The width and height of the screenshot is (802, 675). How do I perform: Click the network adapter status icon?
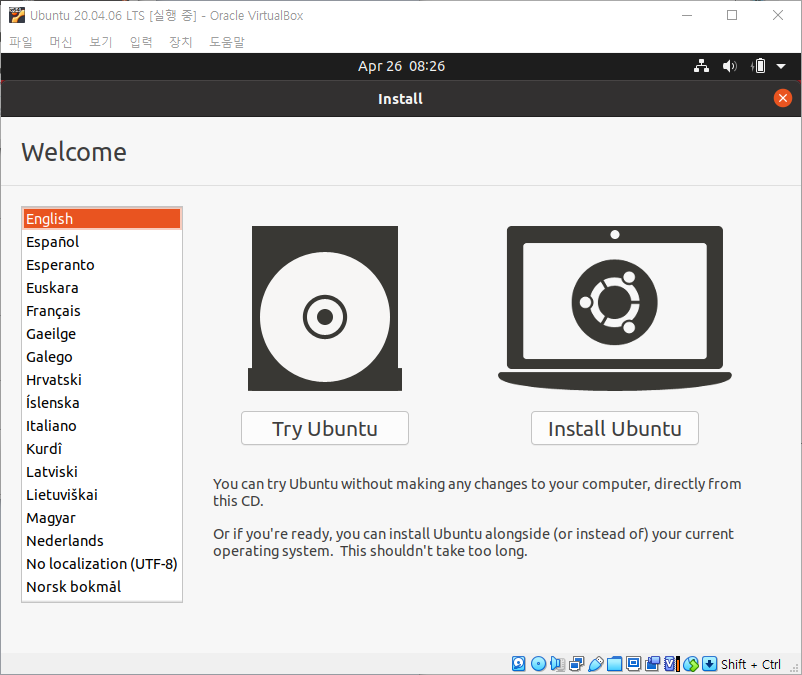pos(576,664)
